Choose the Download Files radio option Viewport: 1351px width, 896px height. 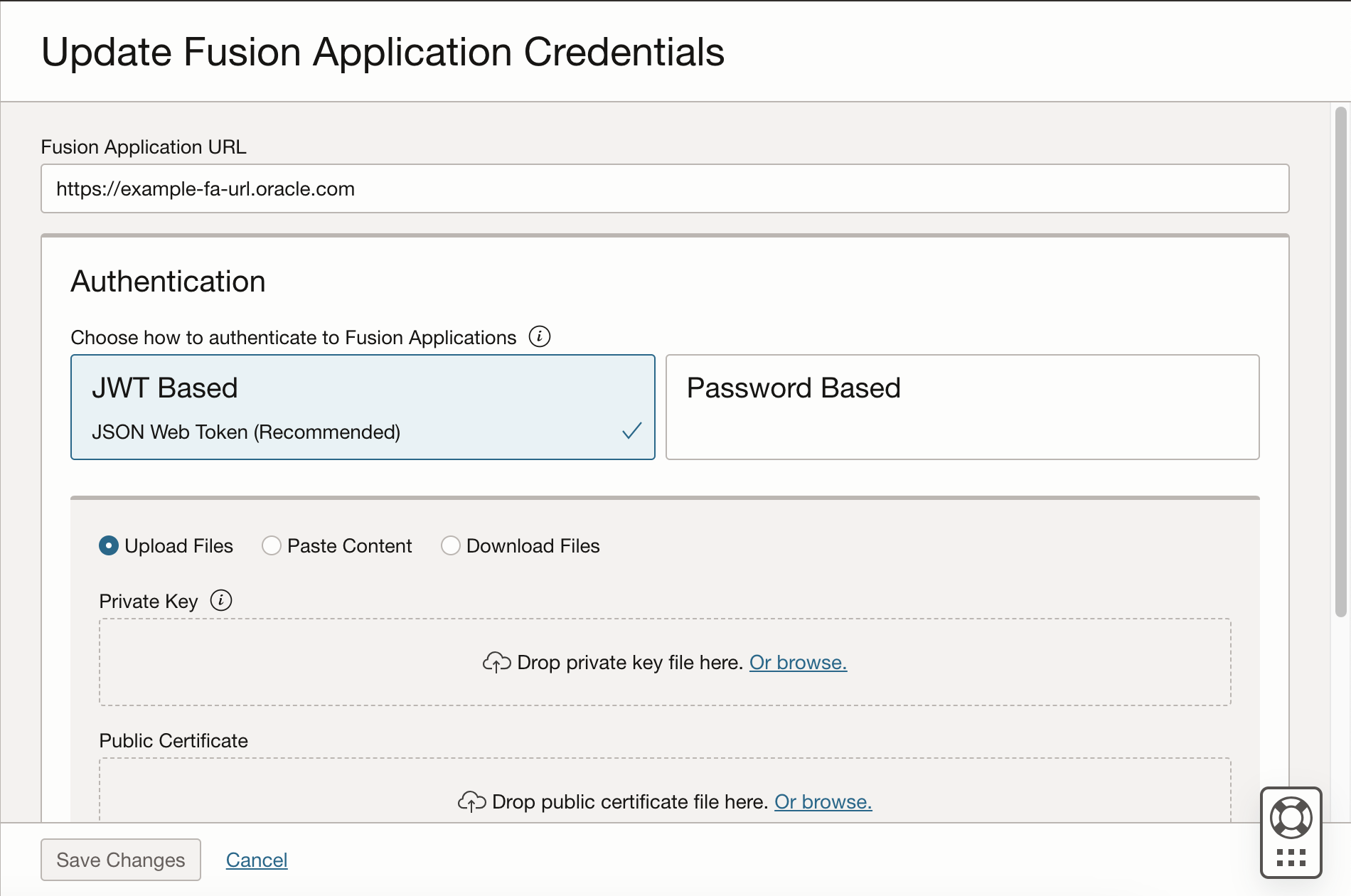tap(451, 545)
